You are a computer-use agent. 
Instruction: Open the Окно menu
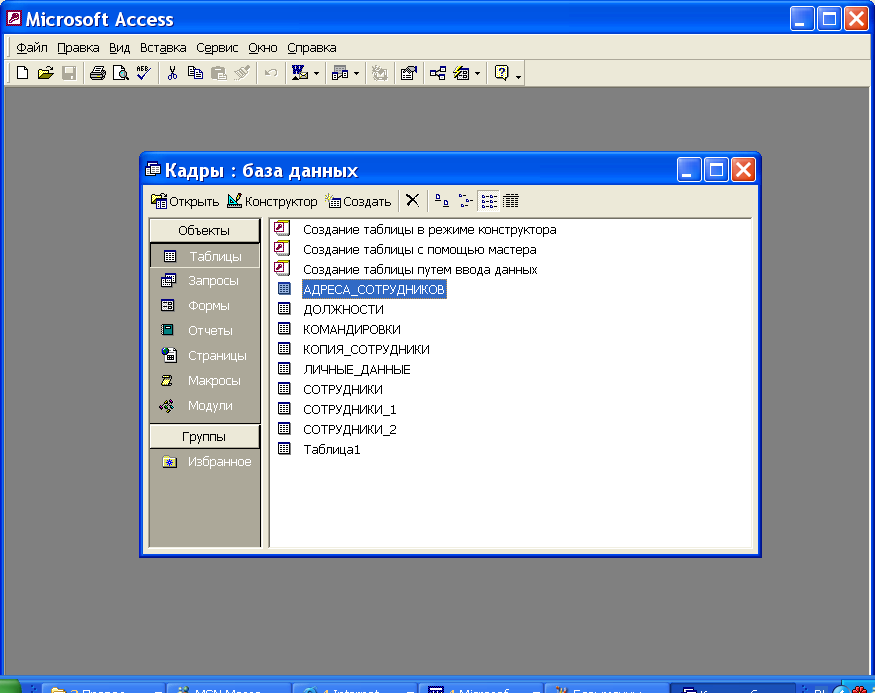[263, 48]
